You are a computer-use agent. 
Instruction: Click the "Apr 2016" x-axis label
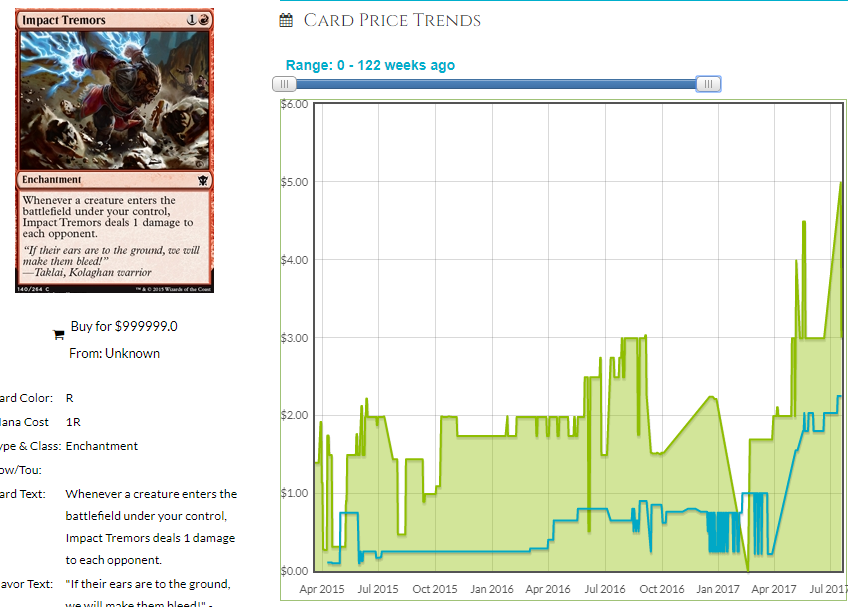point(548,589)
